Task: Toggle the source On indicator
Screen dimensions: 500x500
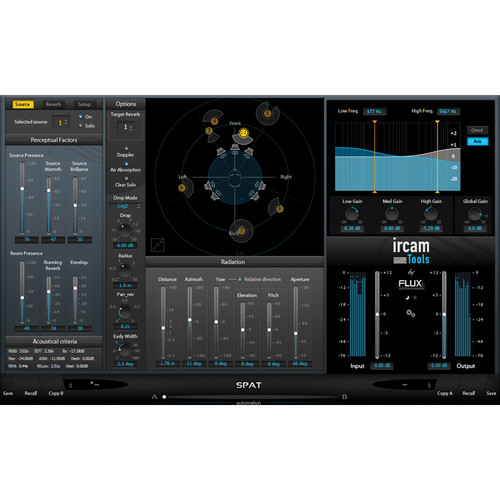Action: point(81,117)
